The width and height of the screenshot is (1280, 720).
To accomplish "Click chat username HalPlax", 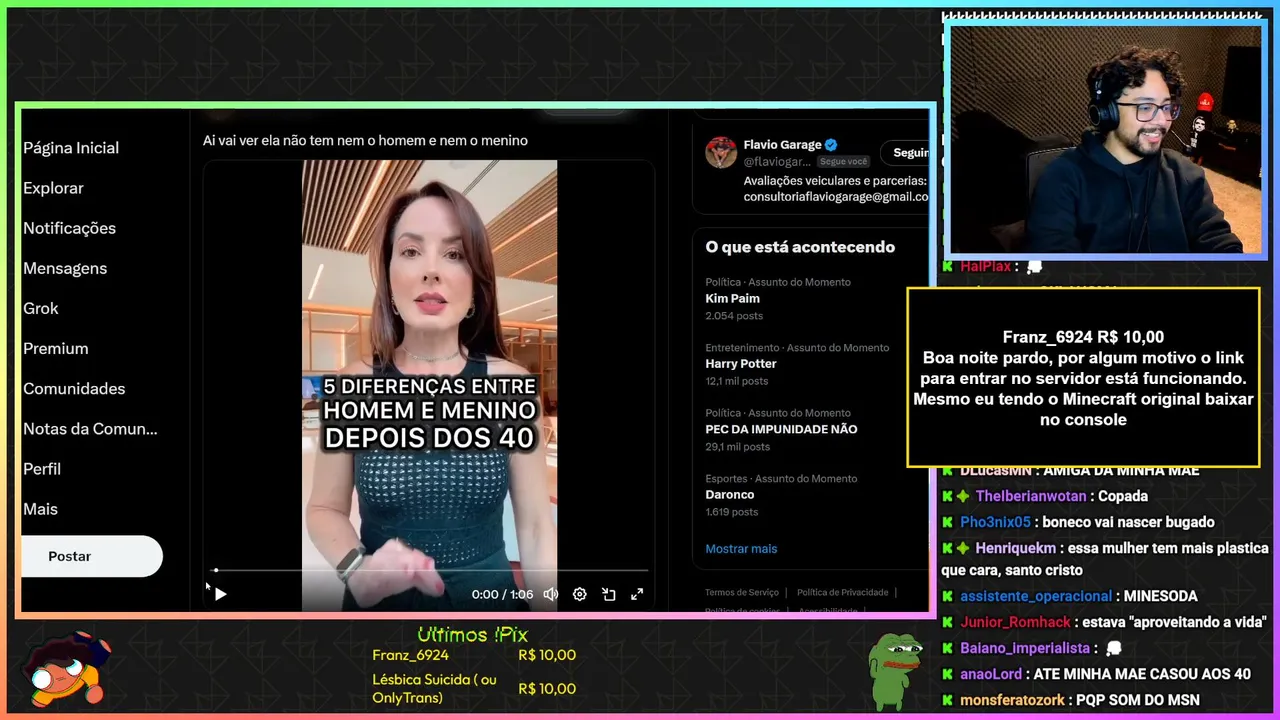I will [x=986, y=267].
